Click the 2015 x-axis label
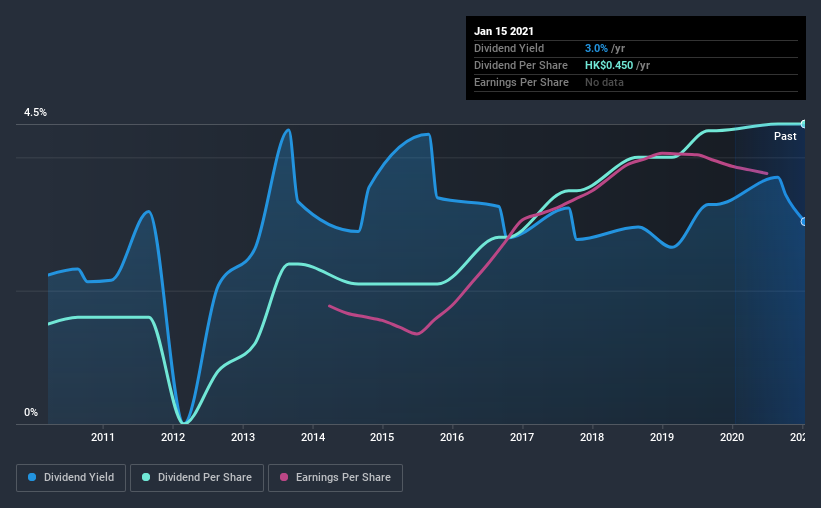 (382, 437)
